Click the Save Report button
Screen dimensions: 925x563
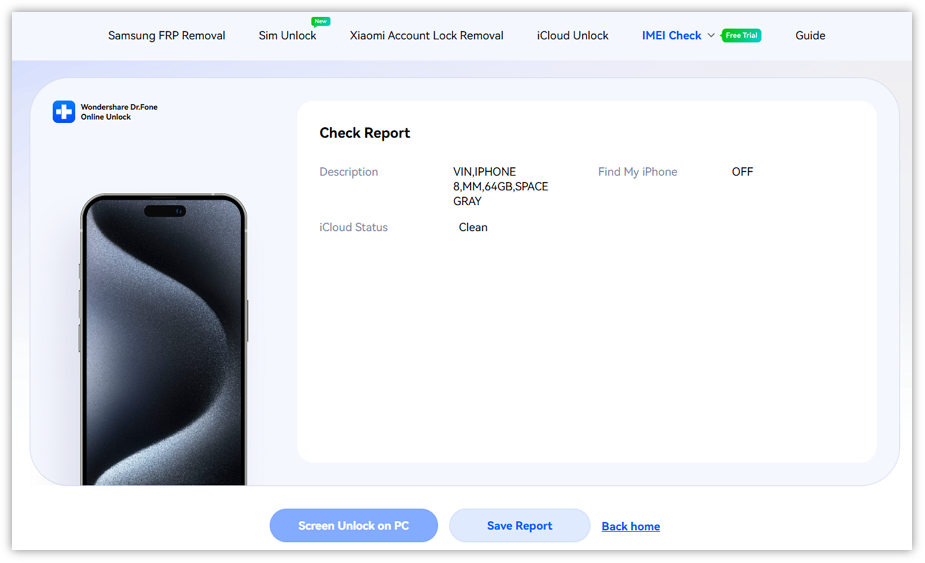click(519, 525)
